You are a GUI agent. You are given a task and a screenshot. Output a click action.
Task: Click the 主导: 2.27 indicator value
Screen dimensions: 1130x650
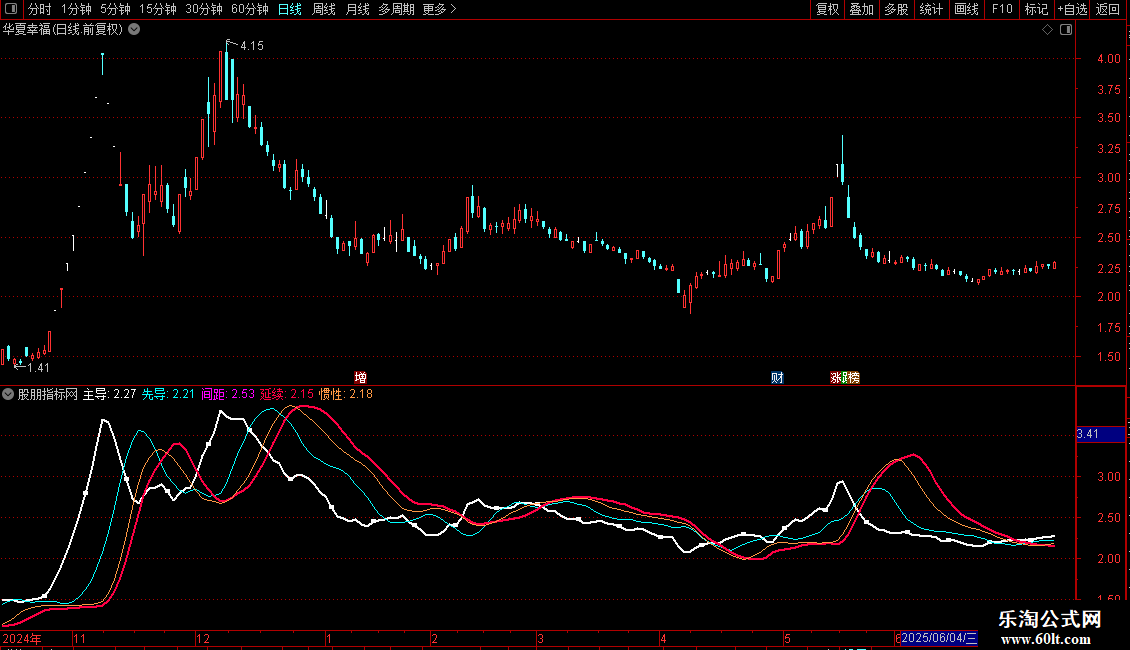coord(110,394)
